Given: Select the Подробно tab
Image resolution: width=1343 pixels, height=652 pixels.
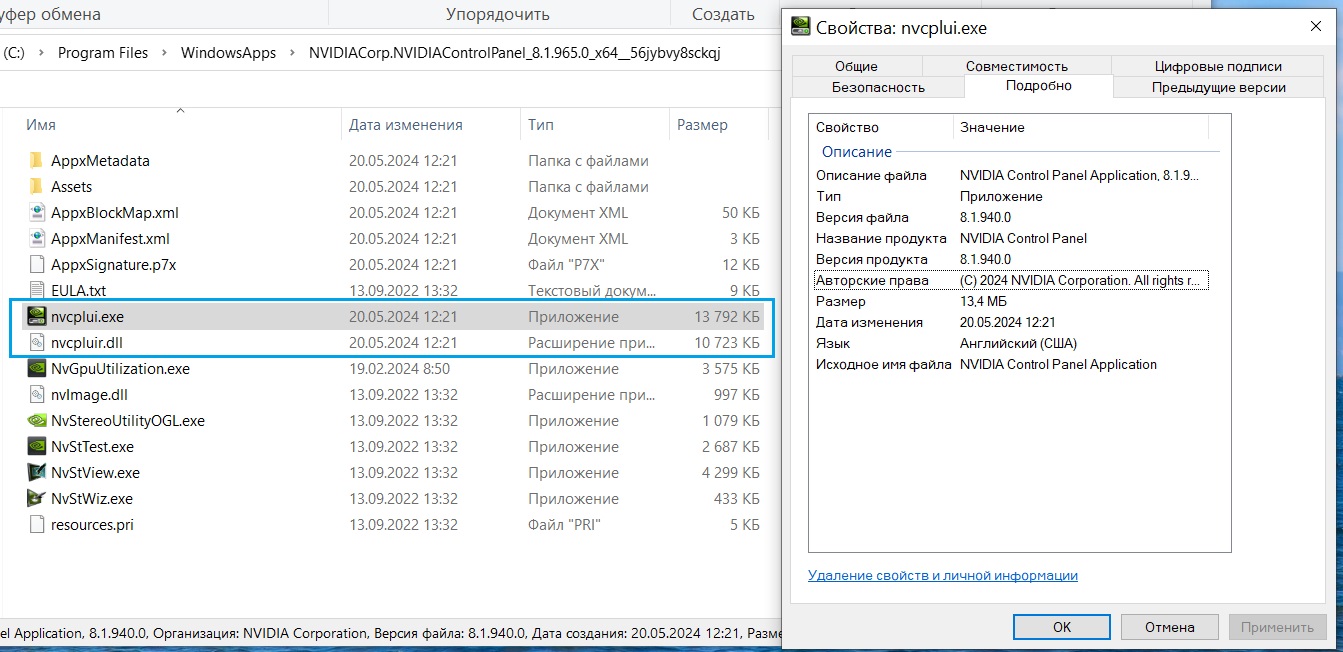Looking at the screenshot, I should pos(1038,86).
